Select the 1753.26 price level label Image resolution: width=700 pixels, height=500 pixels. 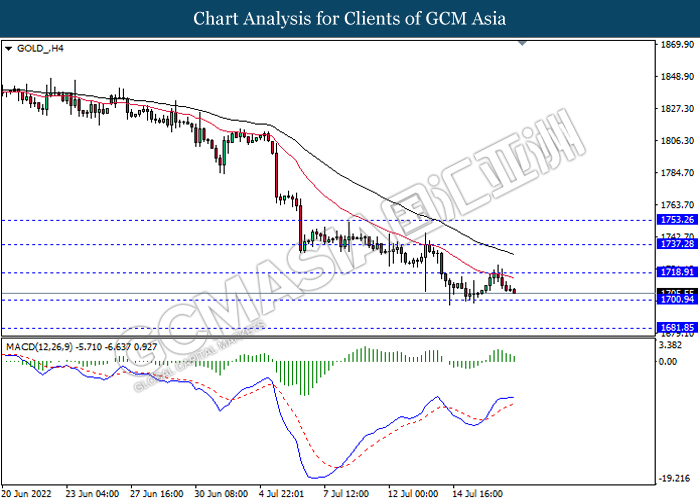[x=677, y=220]
